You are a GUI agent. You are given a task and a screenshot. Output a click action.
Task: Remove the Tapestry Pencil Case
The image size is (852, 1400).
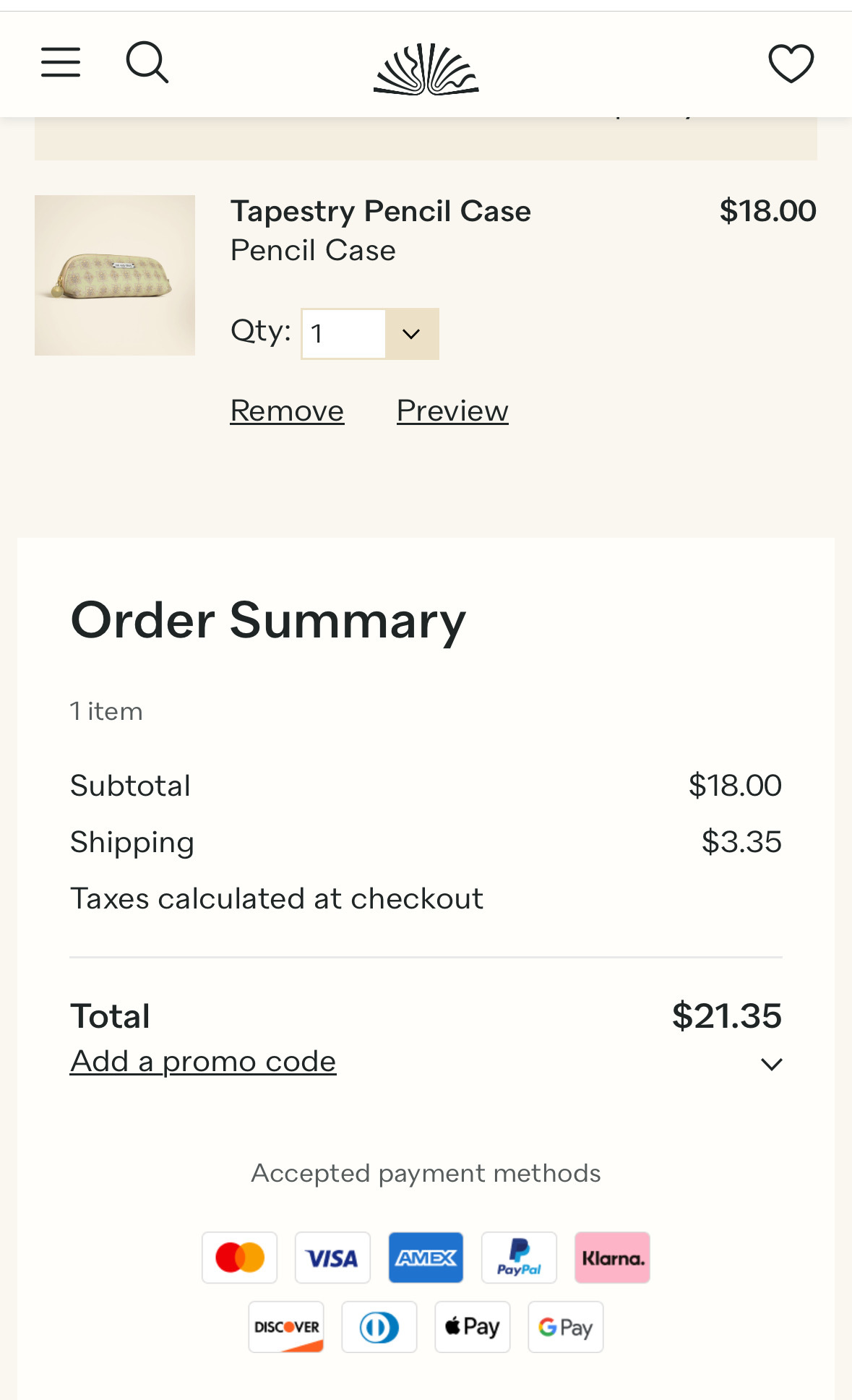coord(287,411)
